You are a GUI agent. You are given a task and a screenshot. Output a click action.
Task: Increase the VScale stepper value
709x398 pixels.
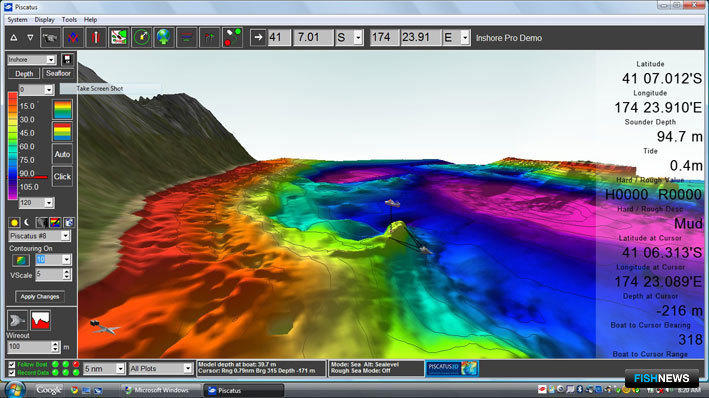tap(67, 272)
